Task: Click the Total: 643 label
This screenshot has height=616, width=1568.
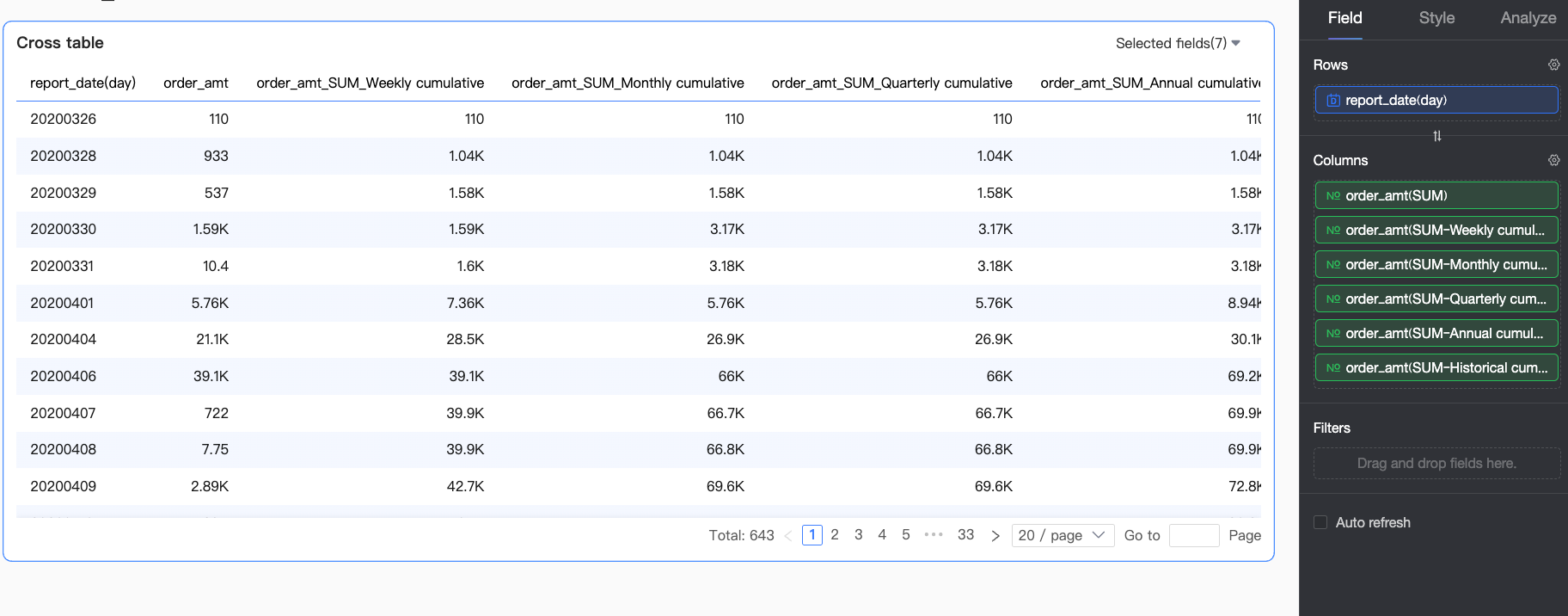Action: (x=741, y=535)
